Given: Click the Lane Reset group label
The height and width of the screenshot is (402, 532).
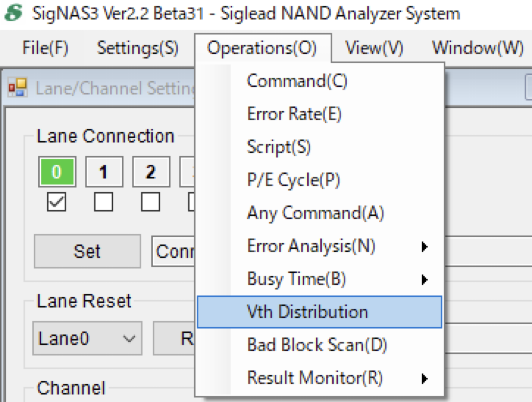Looking at the screenshot, I should [x=84, y=301].
